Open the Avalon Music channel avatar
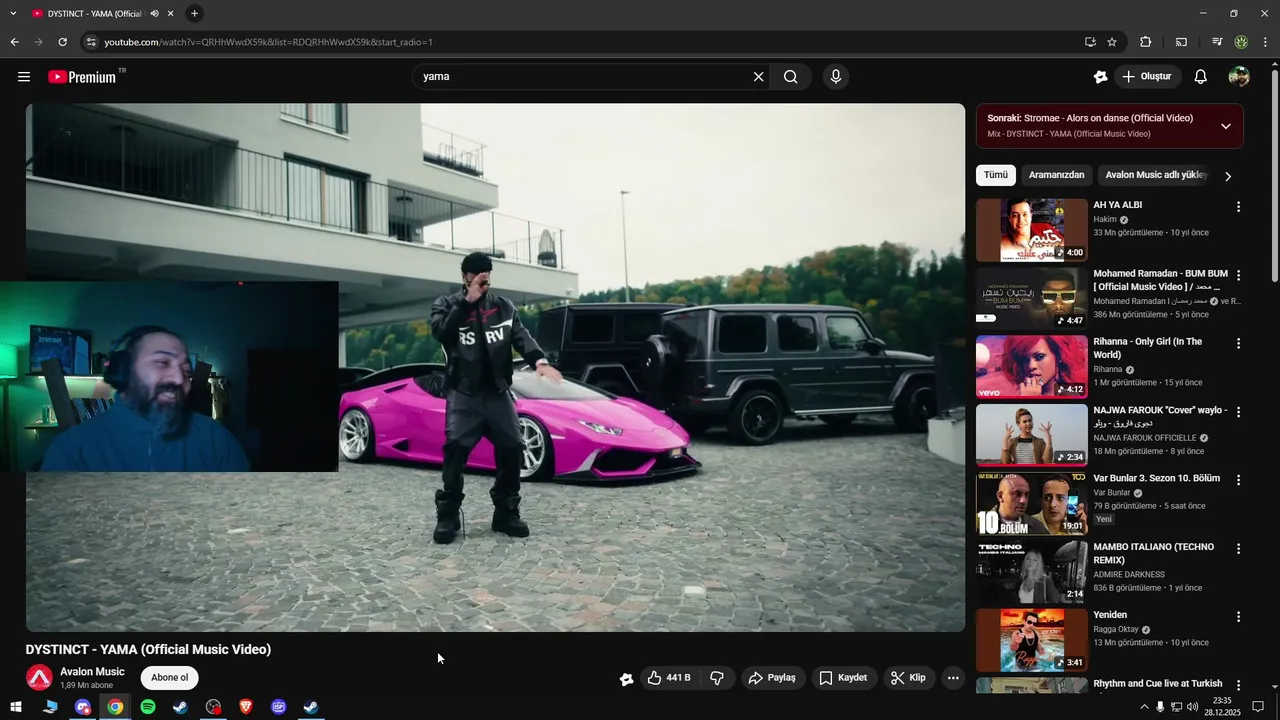Image resolution: width=1280 pixels, height=720 pixels. 39,678
